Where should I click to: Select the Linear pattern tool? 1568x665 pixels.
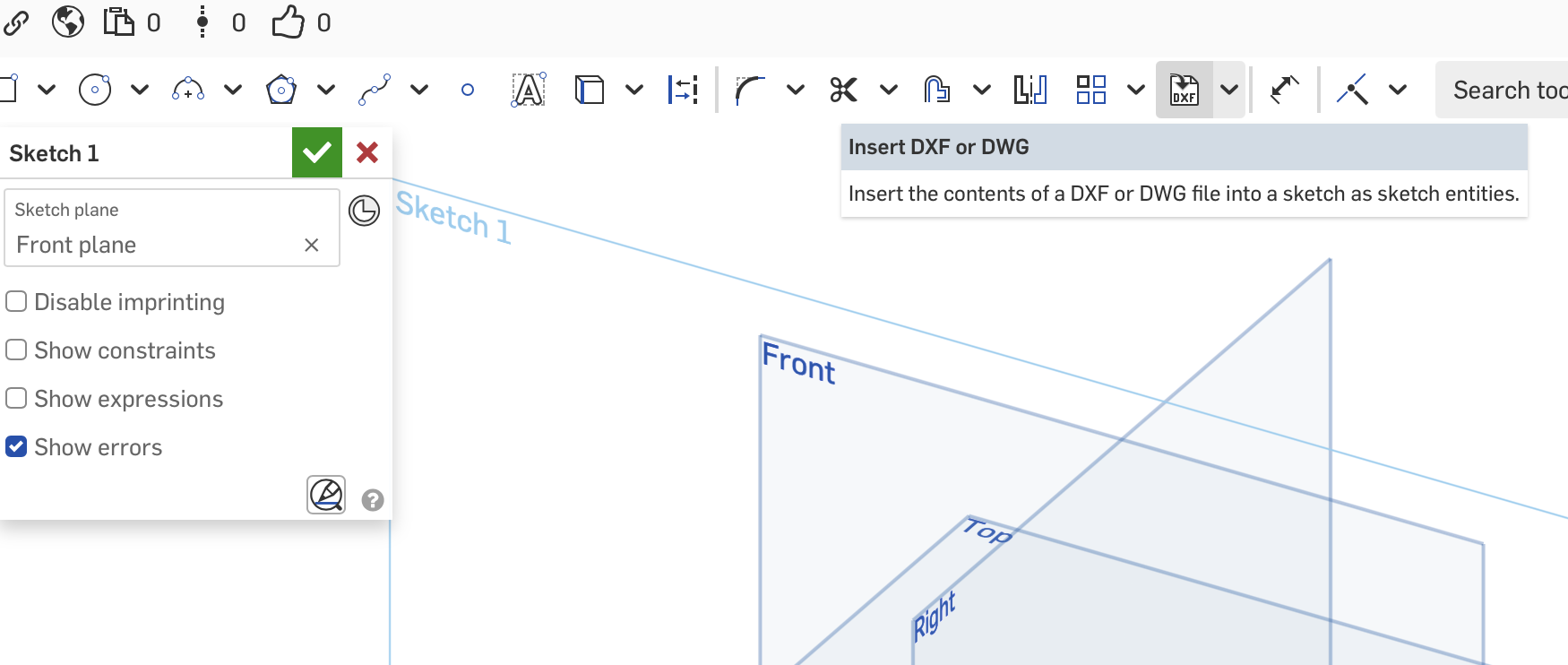[x=1090, y=90]
